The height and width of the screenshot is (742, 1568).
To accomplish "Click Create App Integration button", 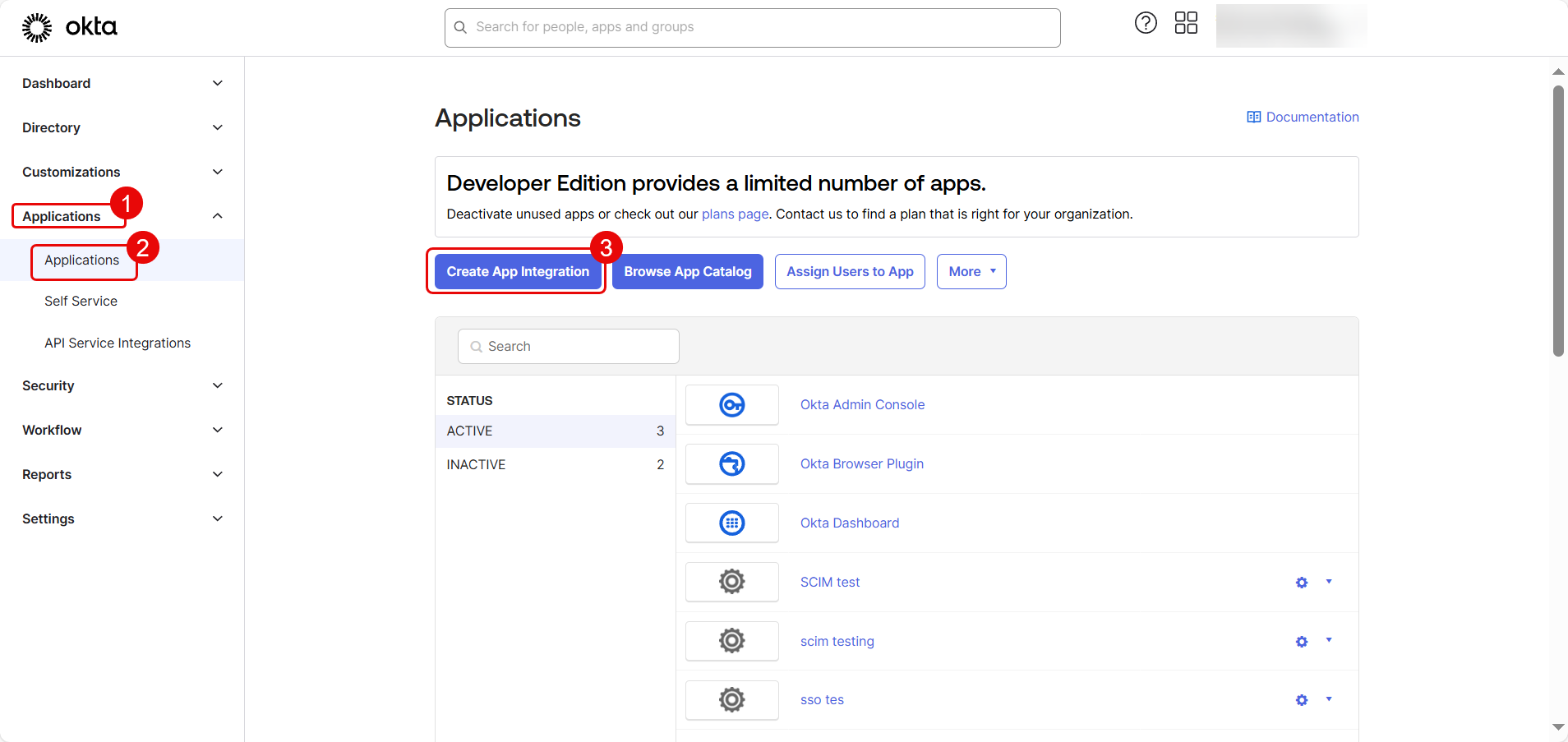I will pyautogui.click(x=518, y=272).
